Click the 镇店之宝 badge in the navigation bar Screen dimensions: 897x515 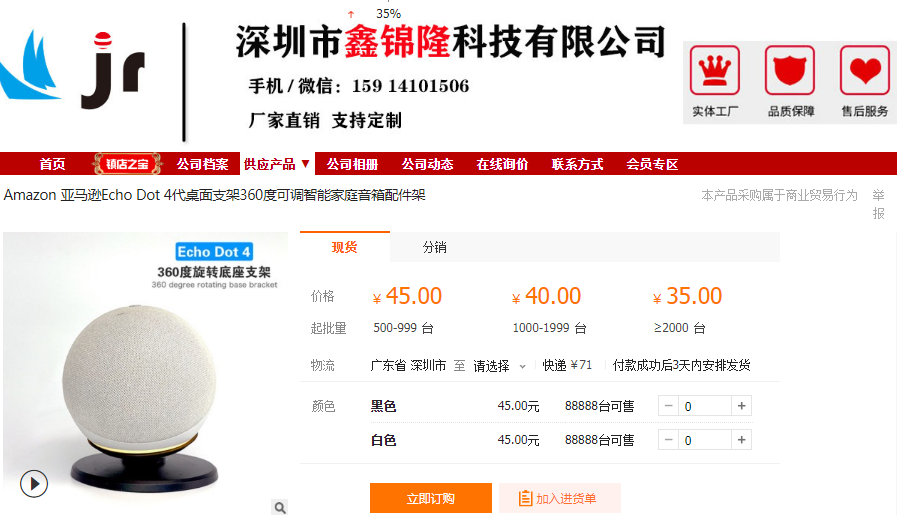coord(127,164)
